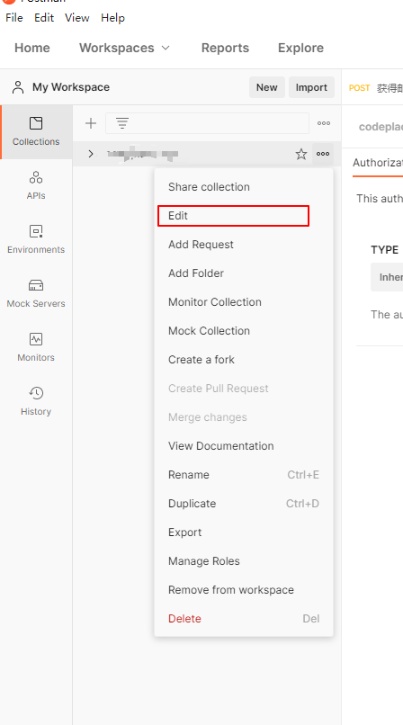Viewport: 403px width, 725px height.
Task: Open the File menu
Action: [14, 18]
